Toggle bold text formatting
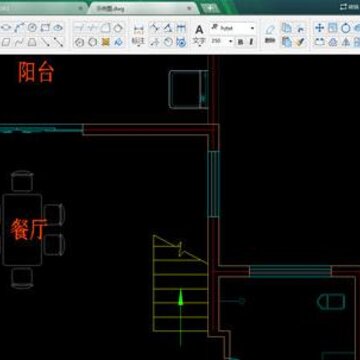Screen dimensions: 360x360 coord(240,42)
